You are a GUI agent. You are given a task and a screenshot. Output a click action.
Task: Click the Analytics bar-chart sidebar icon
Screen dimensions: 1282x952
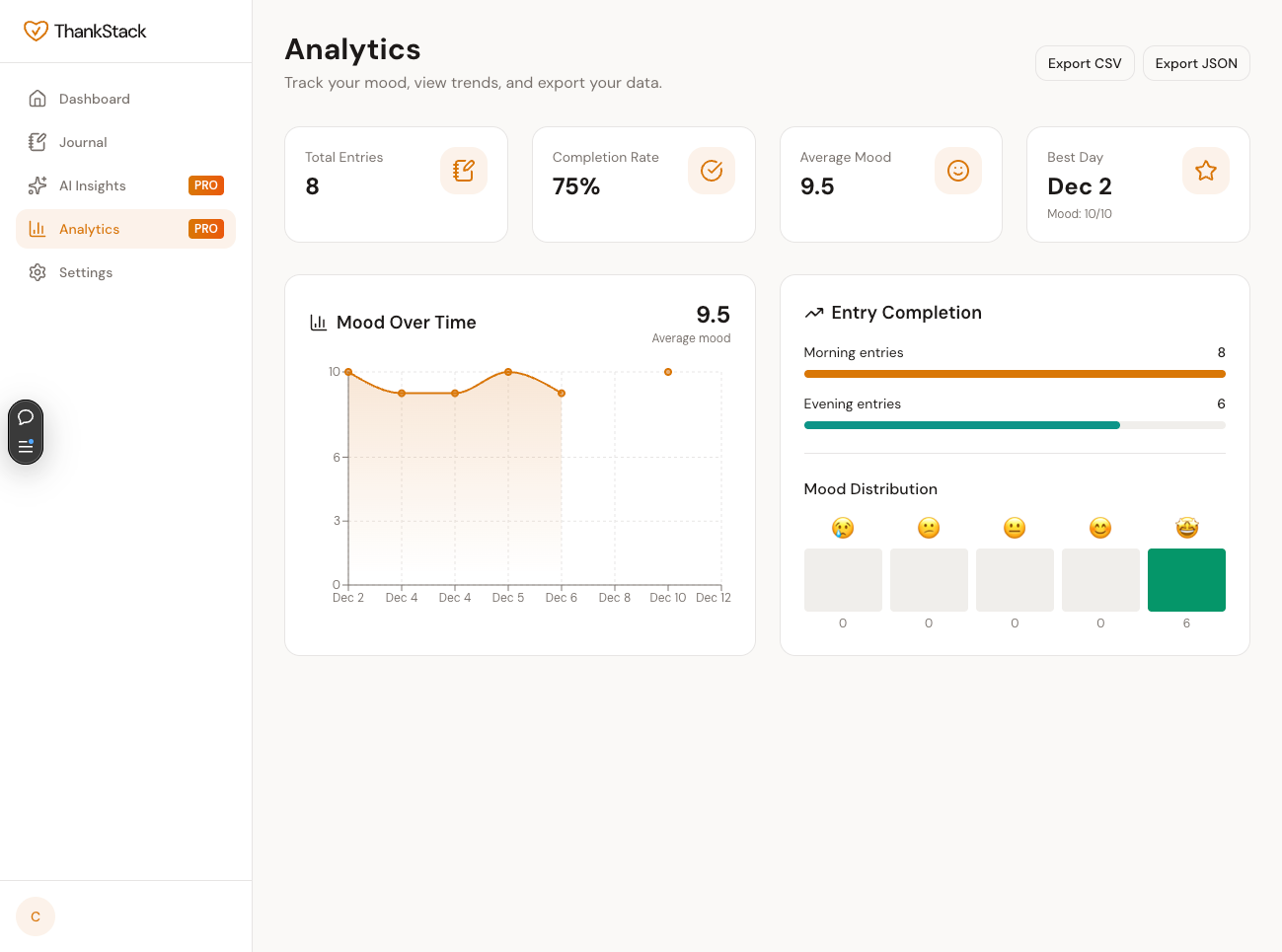coord(37,228)
